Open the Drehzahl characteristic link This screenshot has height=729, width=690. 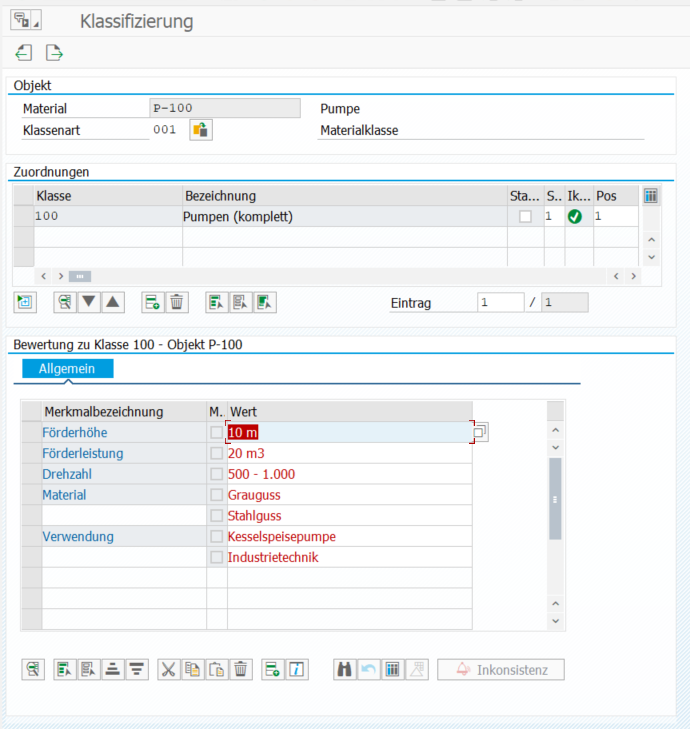point(67,474)
